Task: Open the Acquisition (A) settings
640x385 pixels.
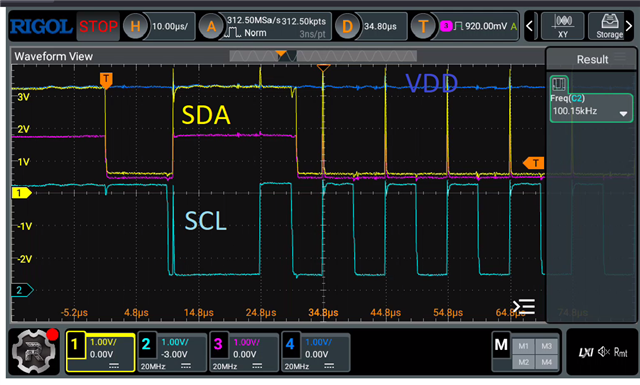Action: (211, 27)
